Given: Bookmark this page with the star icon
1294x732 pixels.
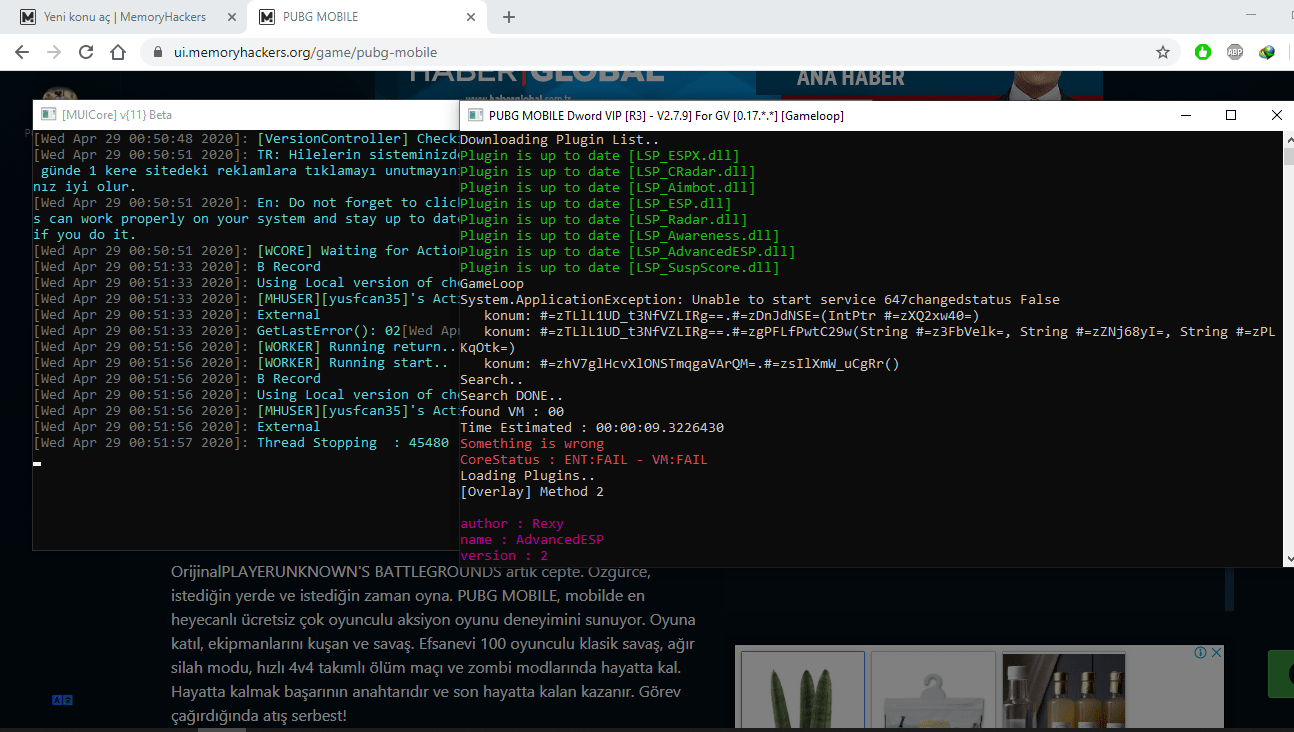Looking at the screenshot, I should coord(1163,52).
